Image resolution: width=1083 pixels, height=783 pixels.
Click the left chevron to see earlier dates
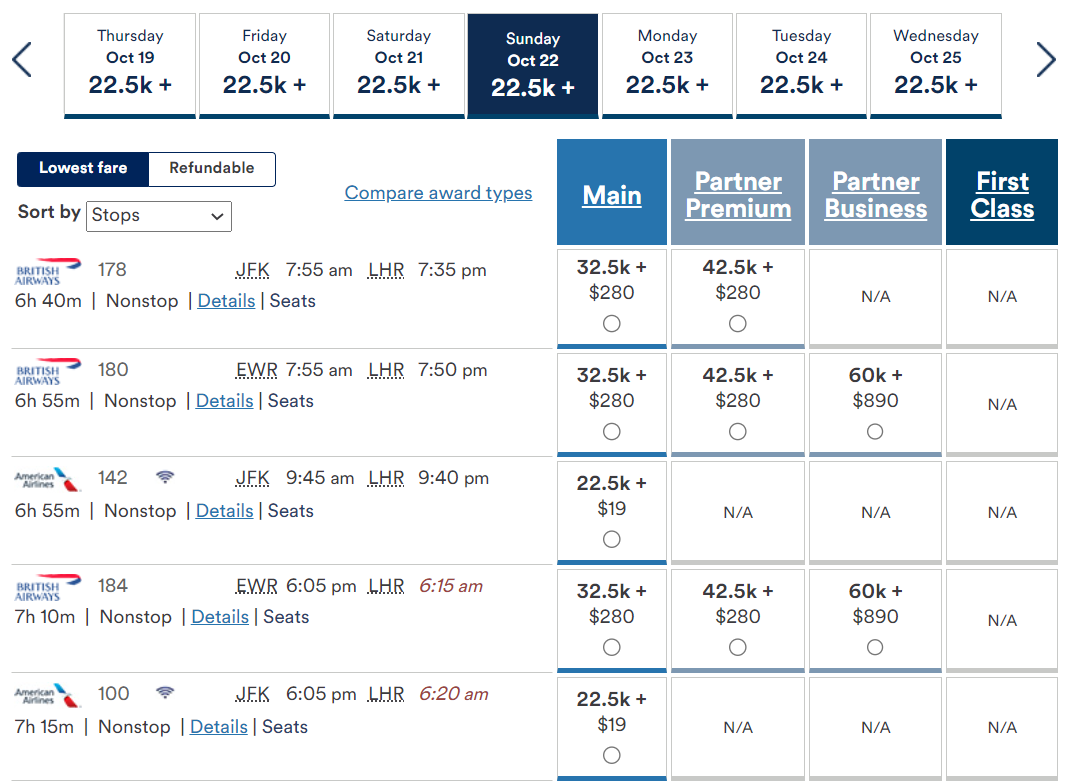(22, 60)
